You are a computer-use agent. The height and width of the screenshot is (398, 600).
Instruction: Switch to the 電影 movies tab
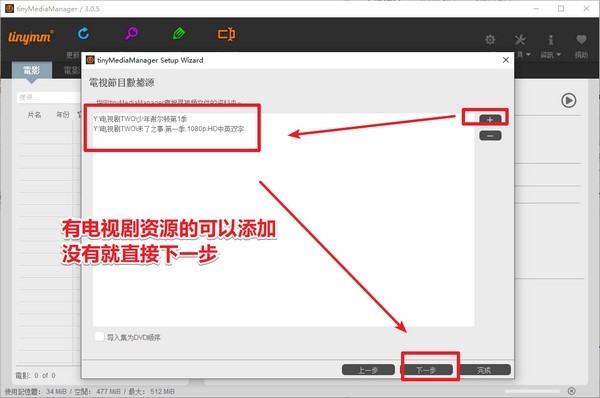click(x=32, y=70)
